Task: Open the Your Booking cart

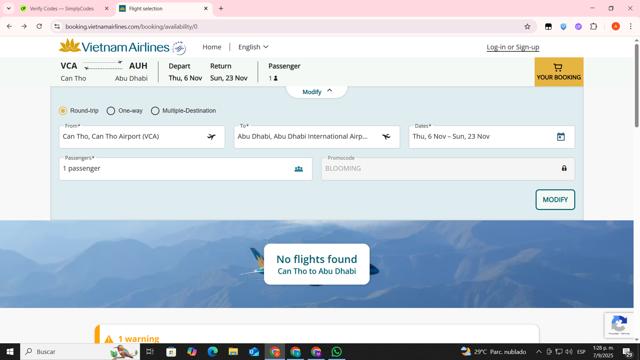Action: pos(559,72)
